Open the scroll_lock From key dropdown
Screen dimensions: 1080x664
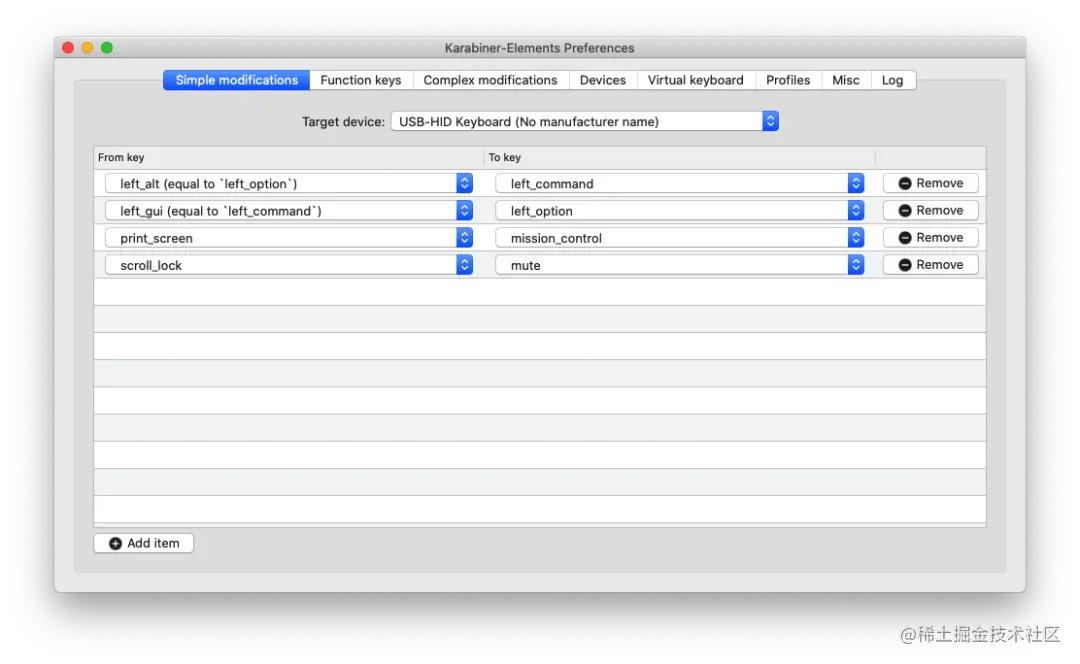289,265
